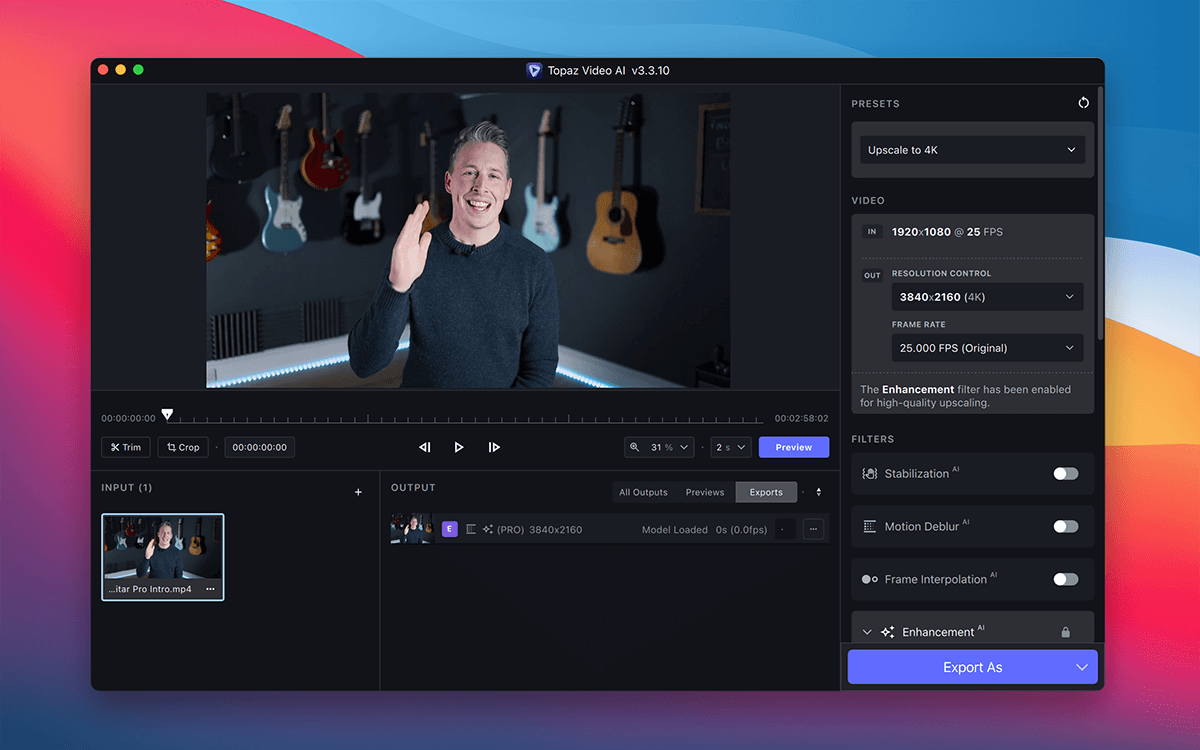Click the IN badge in the Video section
Viewport: 1200px width, 750px height.
pos(872,232)
